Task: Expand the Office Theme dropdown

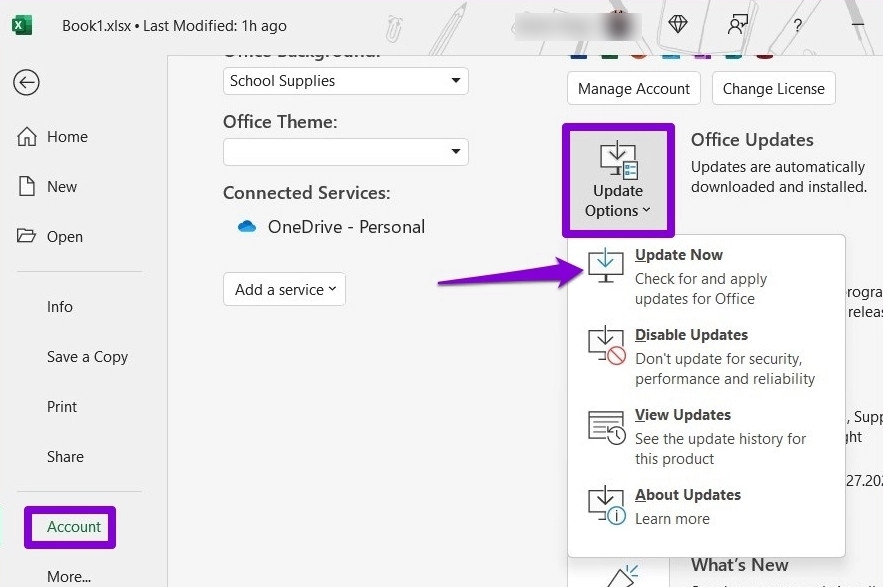Action: click(345, 152)
